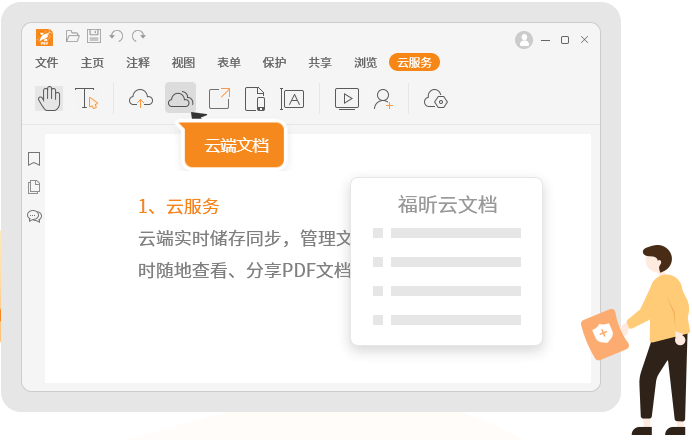Switch to the 主页 tab
This screenshot has height=440, width=692.
point(92,63)
